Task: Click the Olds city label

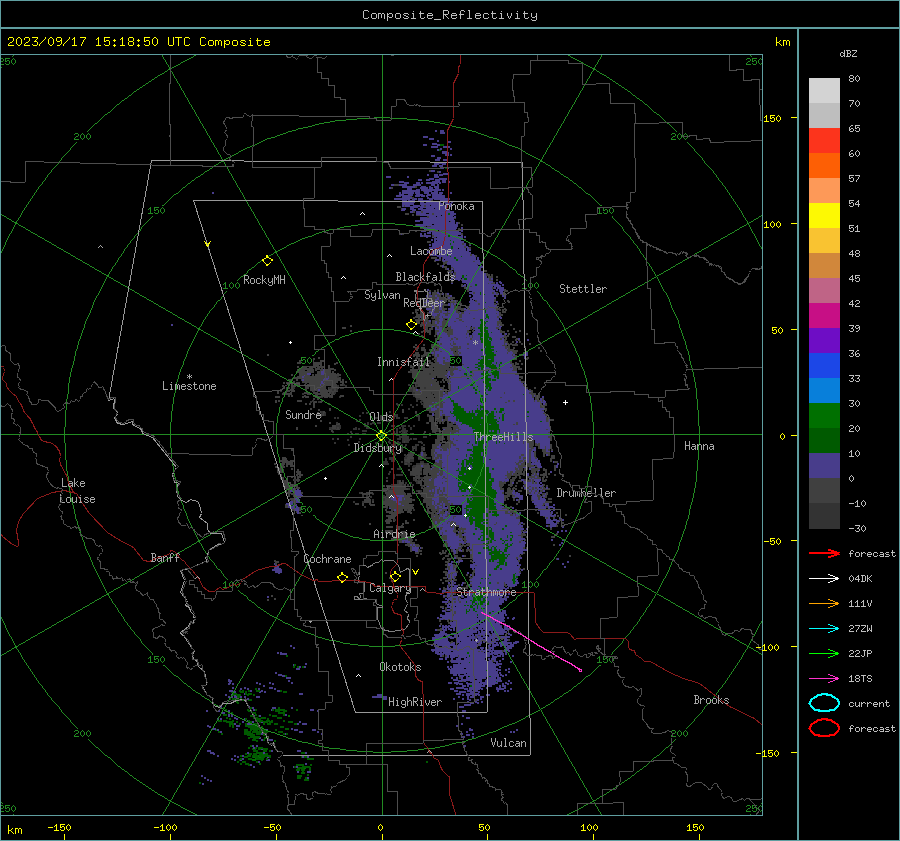Action: (381, 417)
